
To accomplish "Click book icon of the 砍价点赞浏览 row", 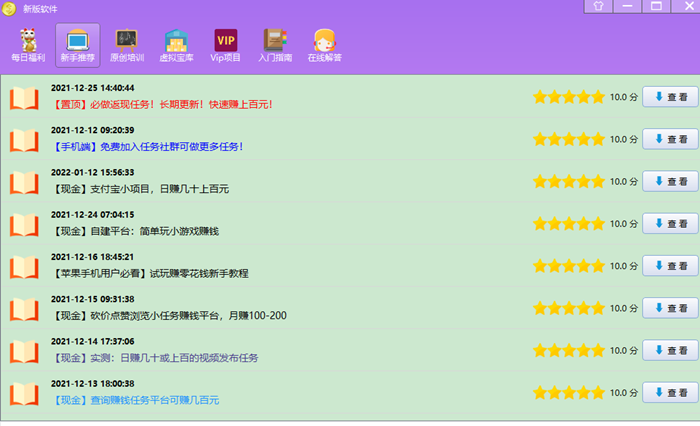I will [x=24, y=309].
